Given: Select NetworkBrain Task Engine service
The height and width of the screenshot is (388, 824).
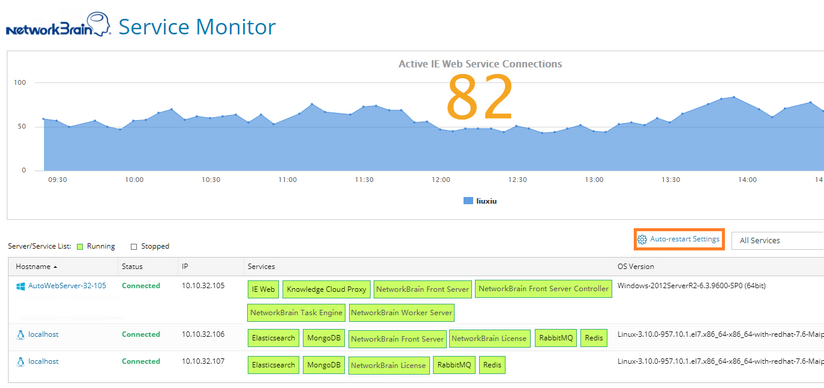Looking at the screenshot, I should [296, 312].
